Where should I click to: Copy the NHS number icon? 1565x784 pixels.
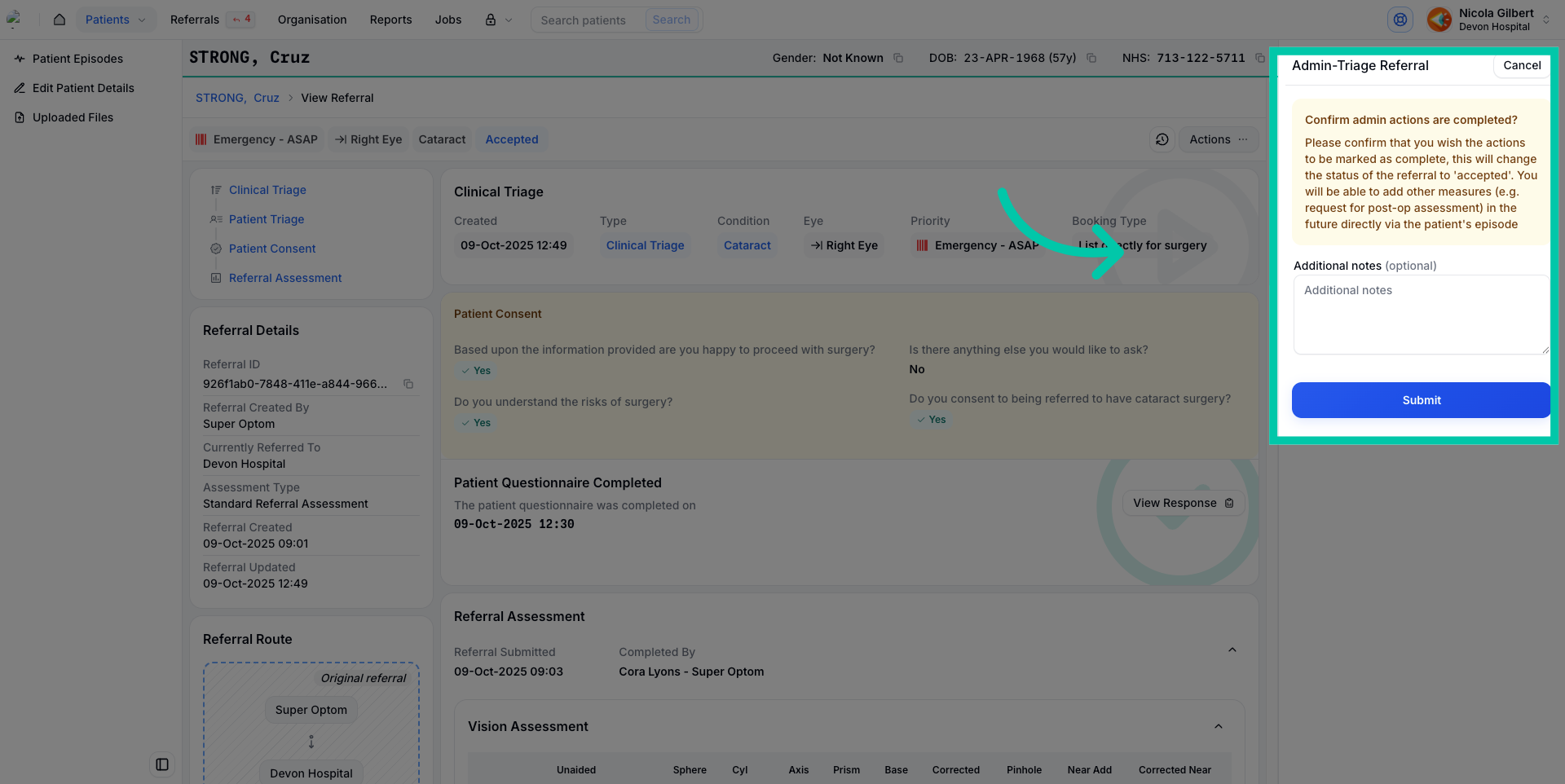coord(1259,58)
